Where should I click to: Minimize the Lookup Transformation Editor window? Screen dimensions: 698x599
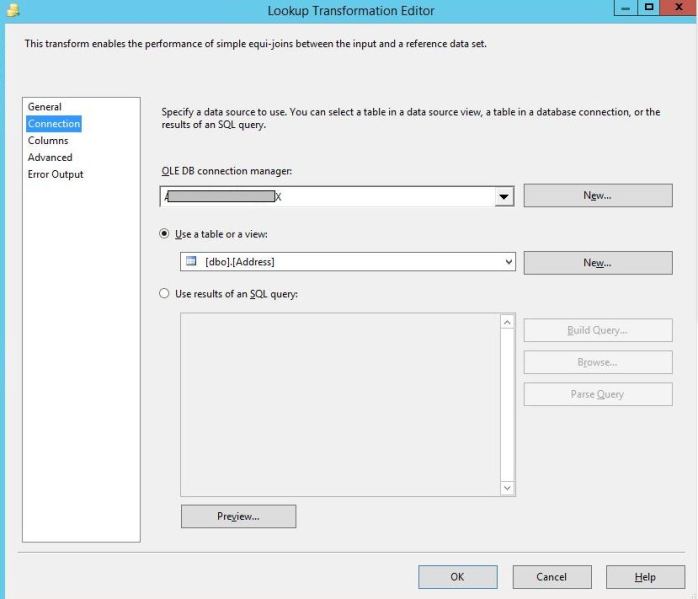(x=625, y=8)
